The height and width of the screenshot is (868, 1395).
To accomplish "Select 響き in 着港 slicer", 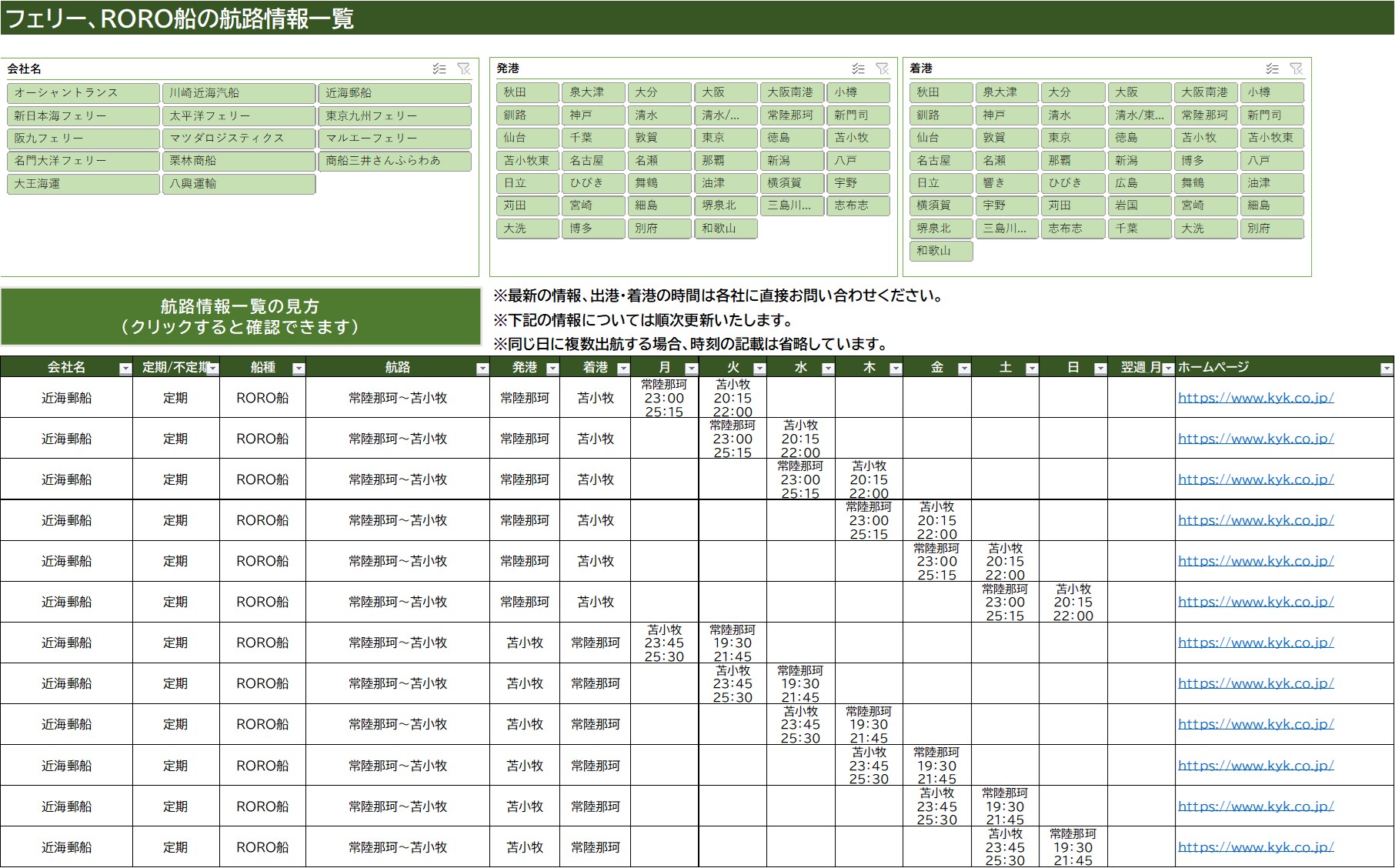I will tap(1007, 183).
